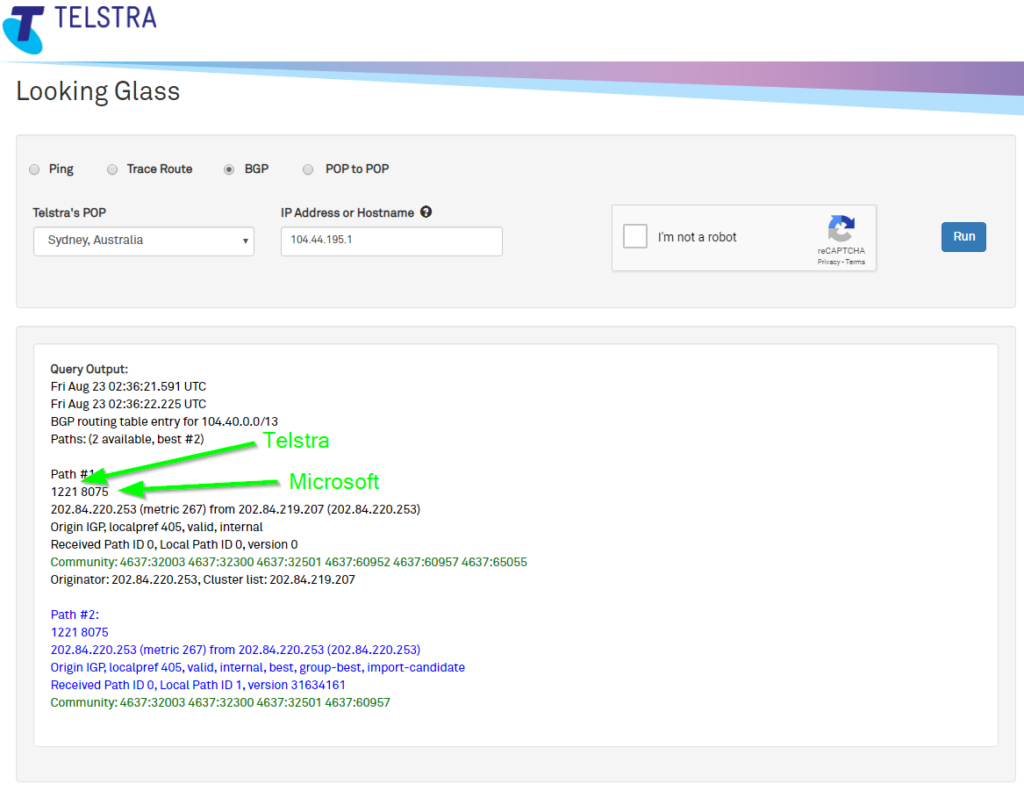
Task: Open the Telstra's POP dropdown
Action: pos(144,241)
